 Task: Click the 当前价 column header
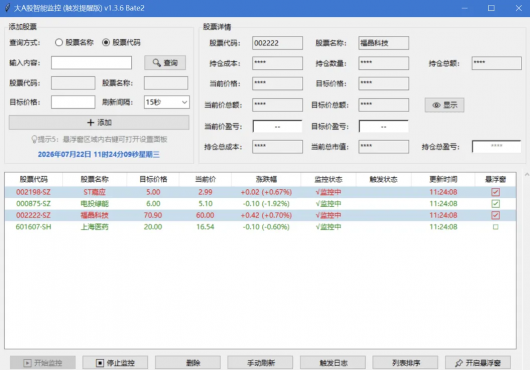pyautogui.click(x=205, y=179)
